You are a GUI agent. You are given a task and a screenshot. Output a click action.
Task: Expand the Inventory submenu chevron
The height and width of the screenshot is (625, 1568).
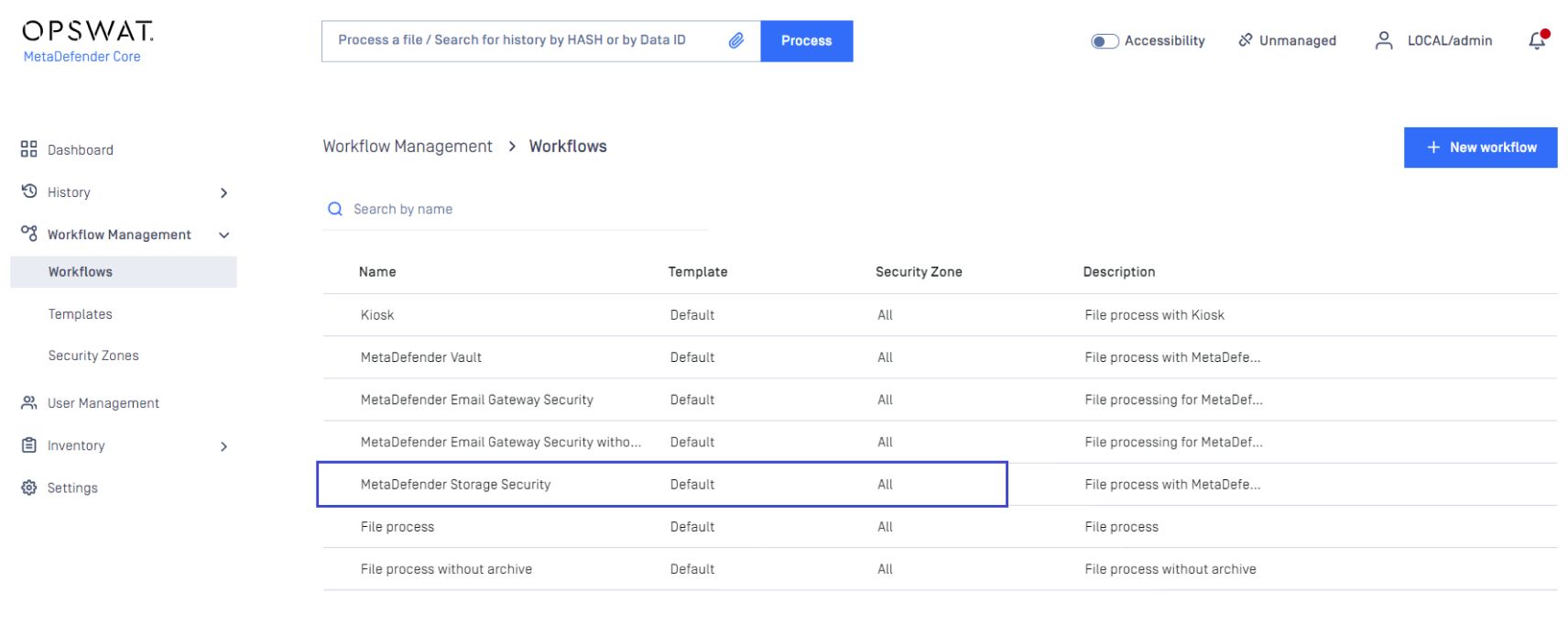(x=223, y=446)
